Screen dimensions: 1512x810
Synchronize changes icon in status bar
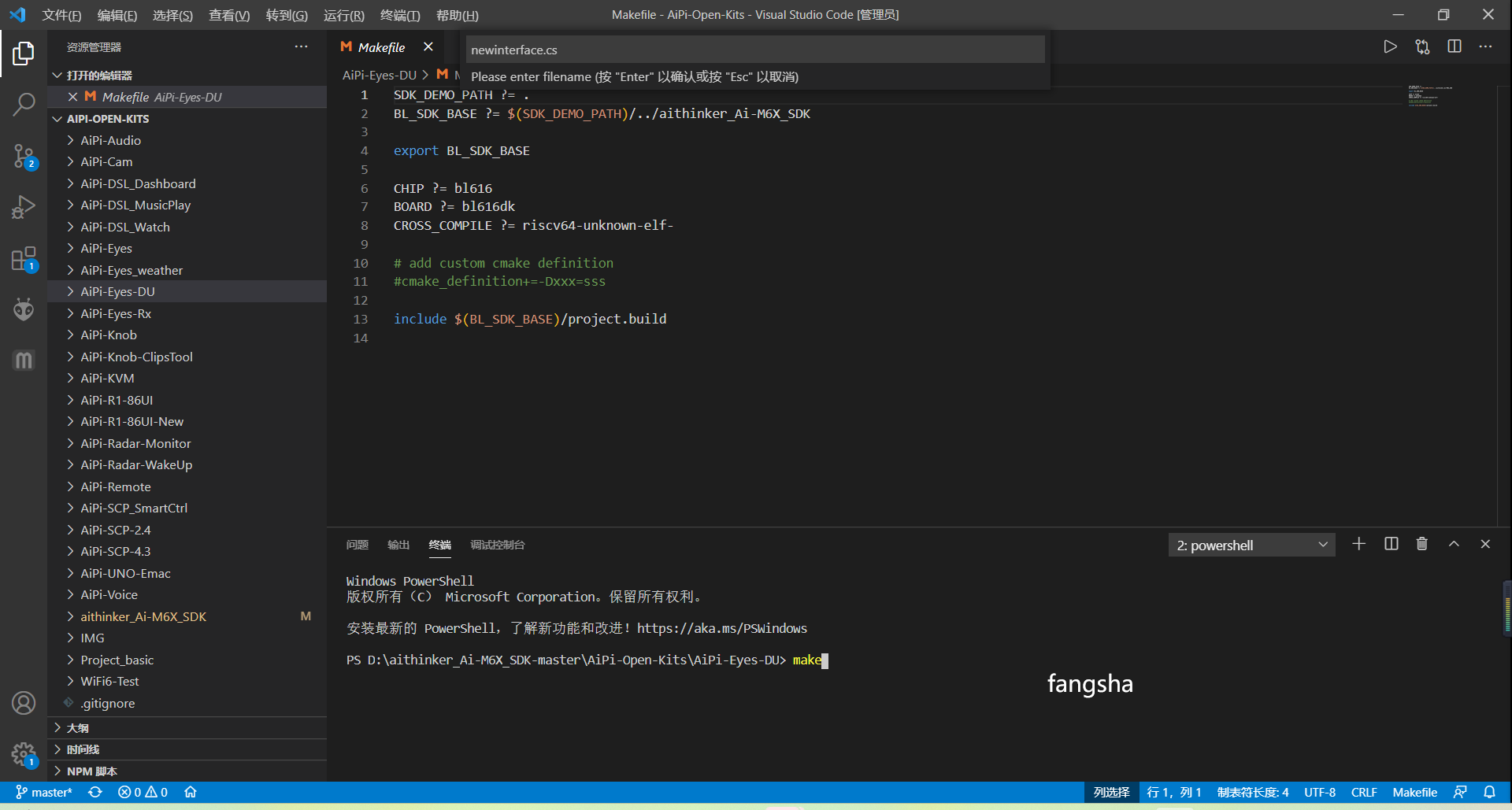click(95, 792)
